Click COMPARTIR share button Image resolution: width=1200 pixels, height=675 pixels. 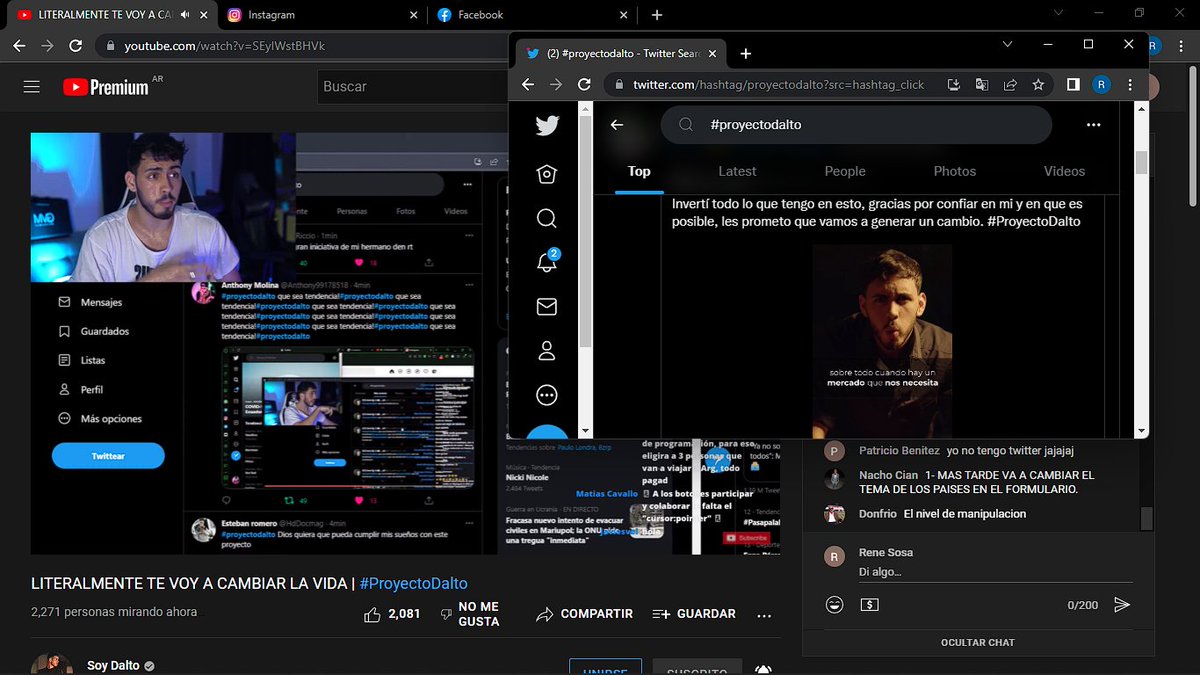585,614
